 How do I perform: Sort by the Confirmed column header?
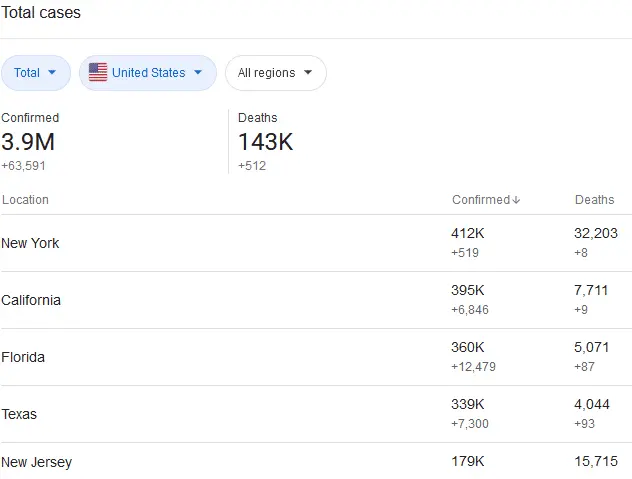click(481, 200)
